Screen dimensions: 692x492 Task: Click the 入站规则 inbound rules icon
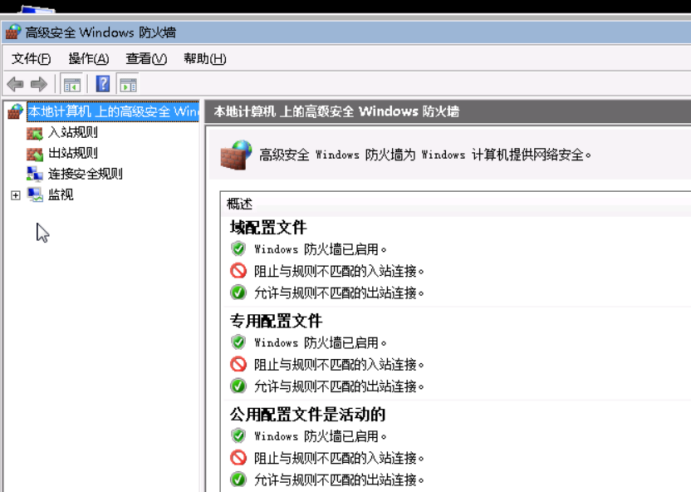(x=34, y=132)
